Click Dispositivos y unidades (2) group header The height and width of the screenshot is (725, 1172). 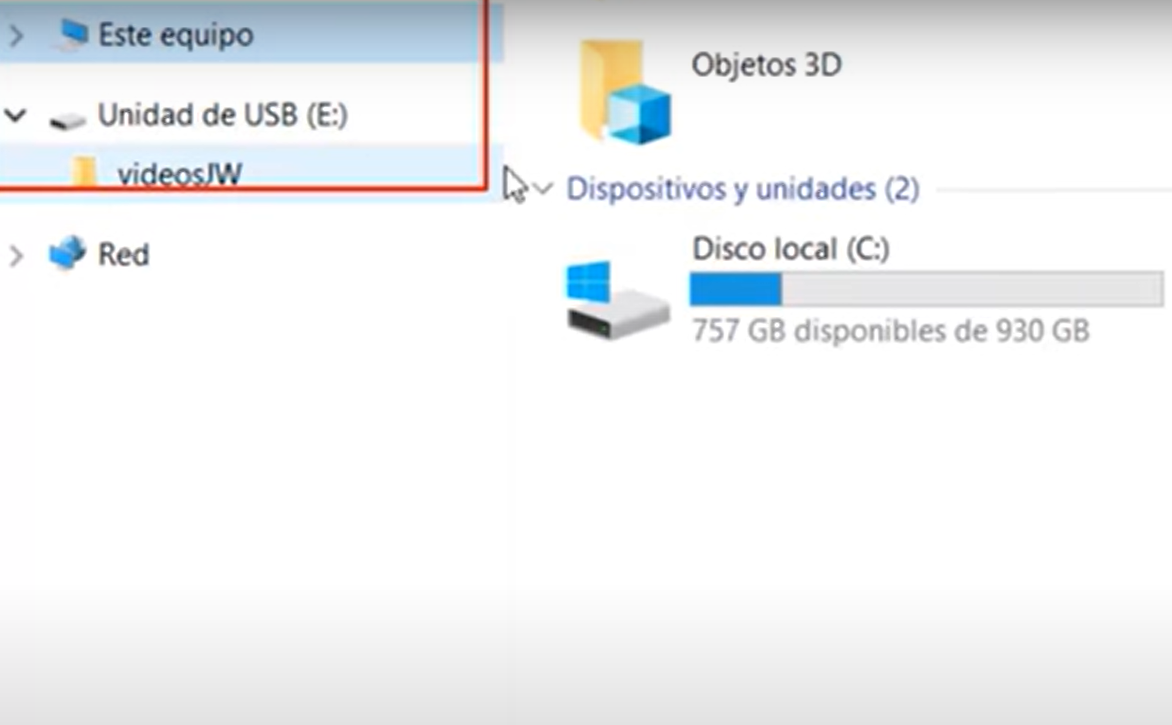[743, 188]
